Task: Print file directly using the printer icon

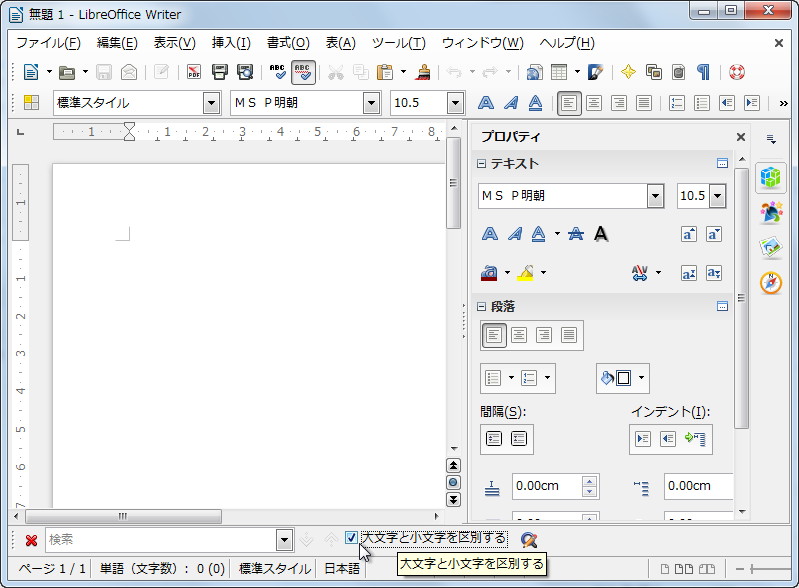Action: (220, 72)
